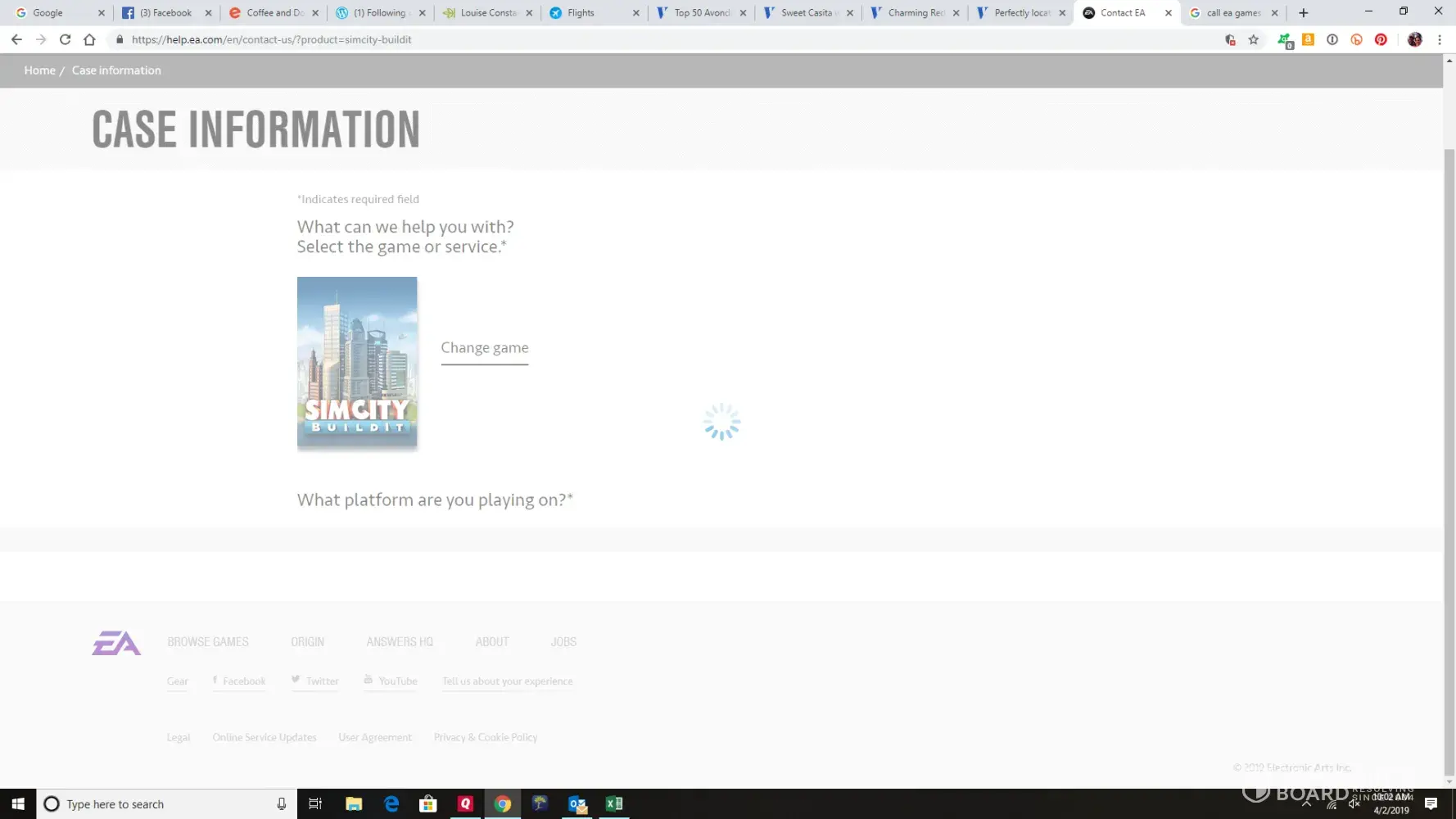
Task: Open Microsoft Store from the taskbar
Action: click(x=428, y=804)
